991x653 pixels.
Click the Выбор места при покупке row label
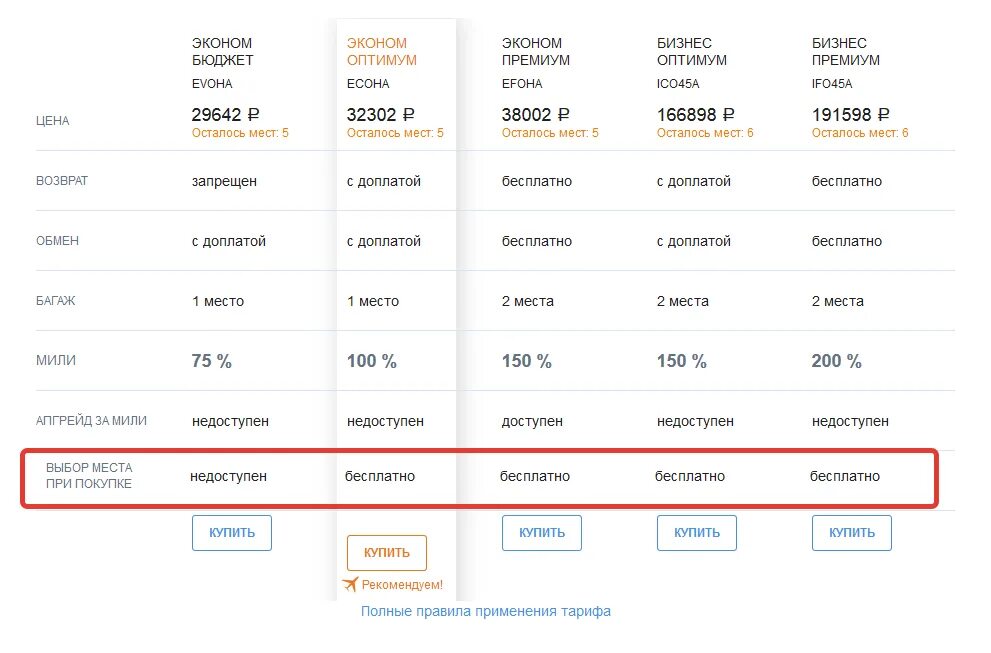pos(89,475)
